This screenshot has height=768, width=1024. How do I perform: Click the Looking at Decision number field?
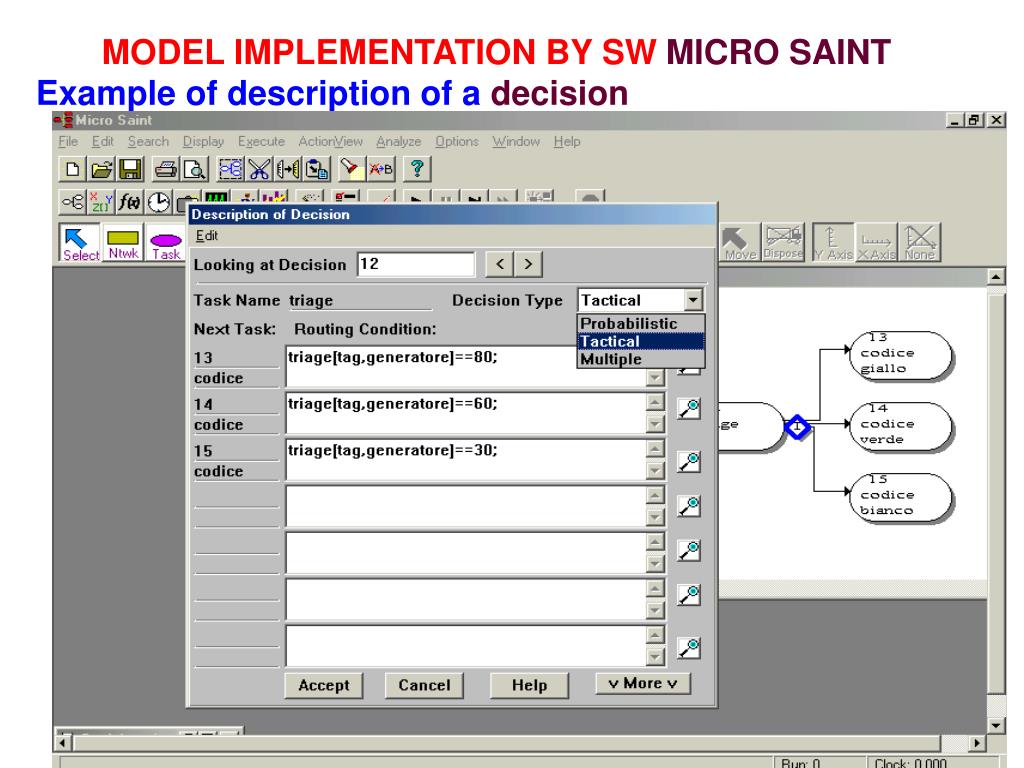pyautogui.click(x=416, y=264)
